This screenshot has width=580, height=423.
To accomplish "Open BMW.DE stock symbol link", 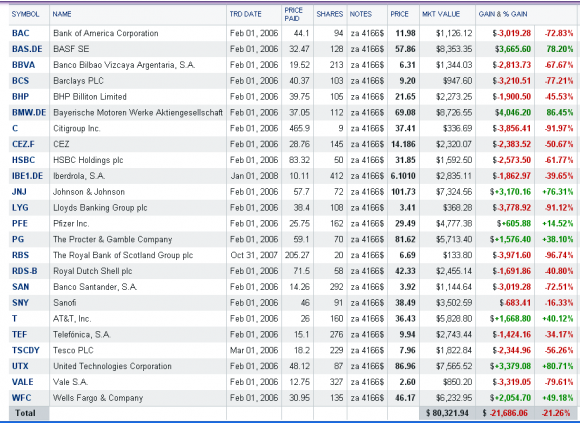I will [29, 112].
